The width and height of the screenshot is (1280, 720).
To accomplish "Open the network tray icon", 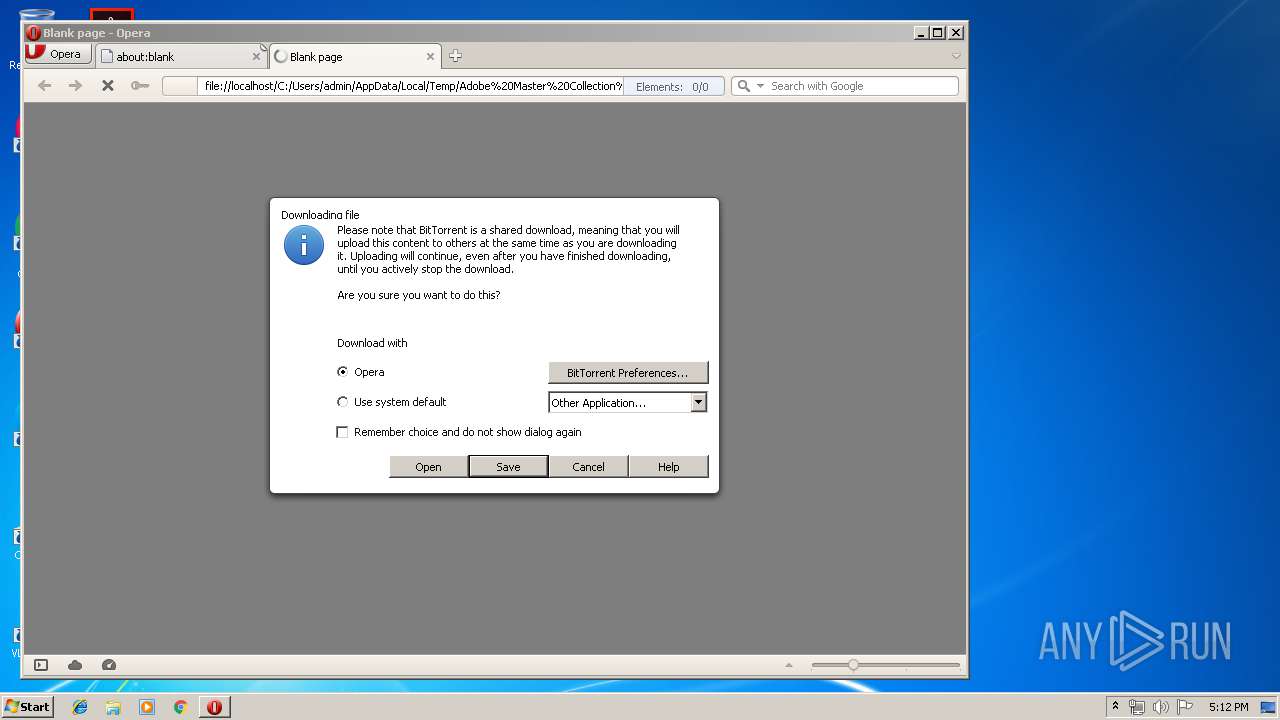I will 1137,707.
